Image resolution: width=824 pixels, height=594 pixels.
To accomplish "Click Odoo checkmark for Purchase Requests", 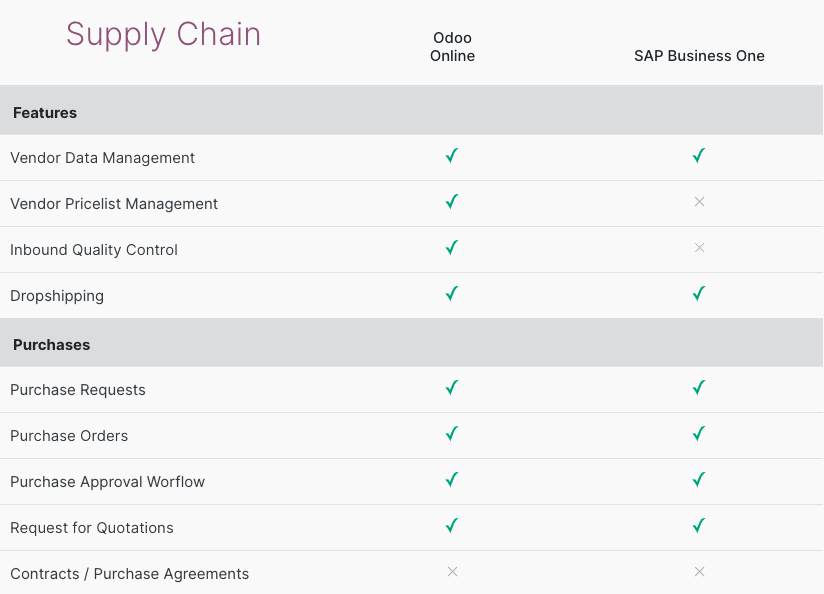I will [x=452, y=388].
